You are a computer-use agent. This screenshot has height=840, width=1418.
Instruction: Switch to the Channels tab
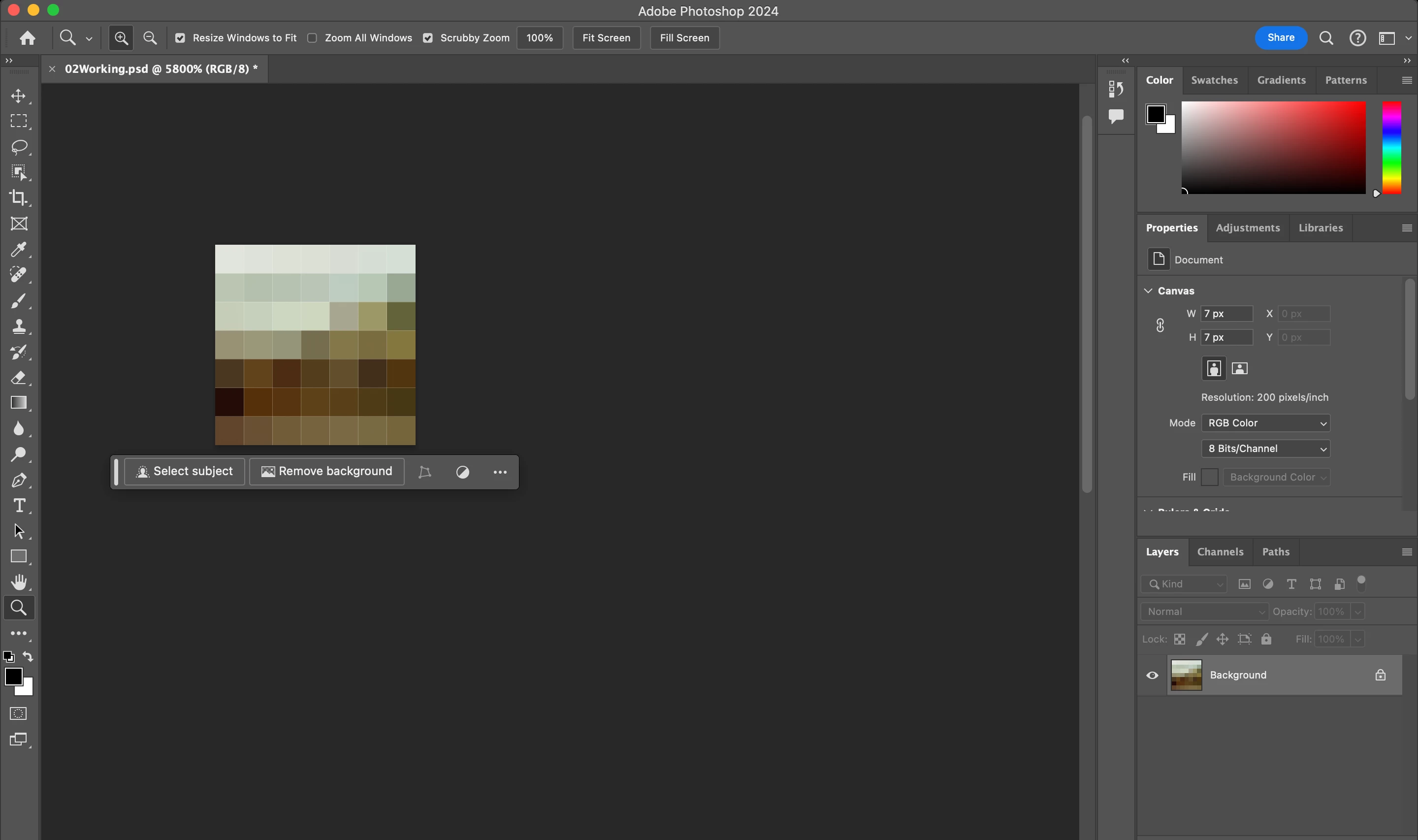pyautogui.click(x=1220, y=551)
